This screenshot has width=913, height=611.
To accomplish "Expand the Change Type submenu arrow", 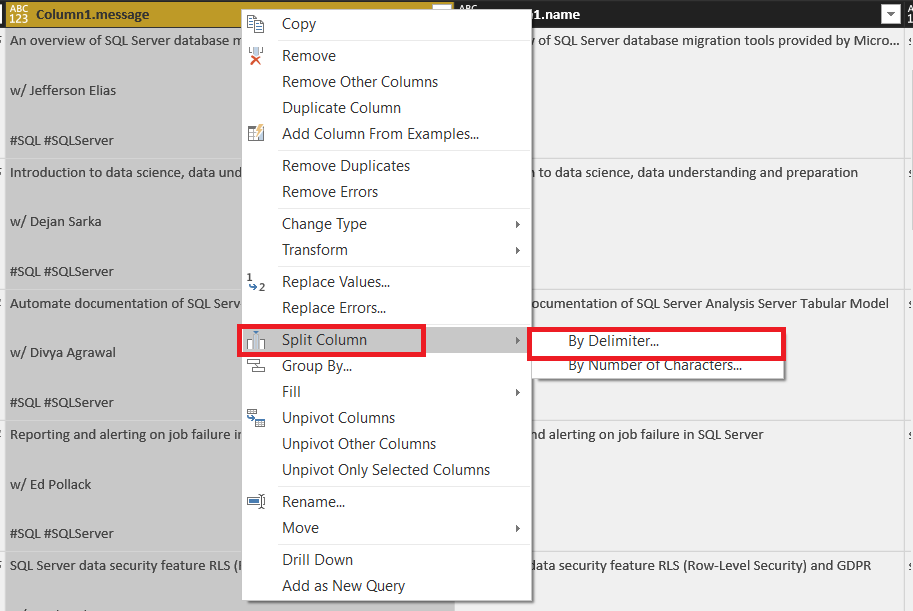I will [x=517, y=224].
